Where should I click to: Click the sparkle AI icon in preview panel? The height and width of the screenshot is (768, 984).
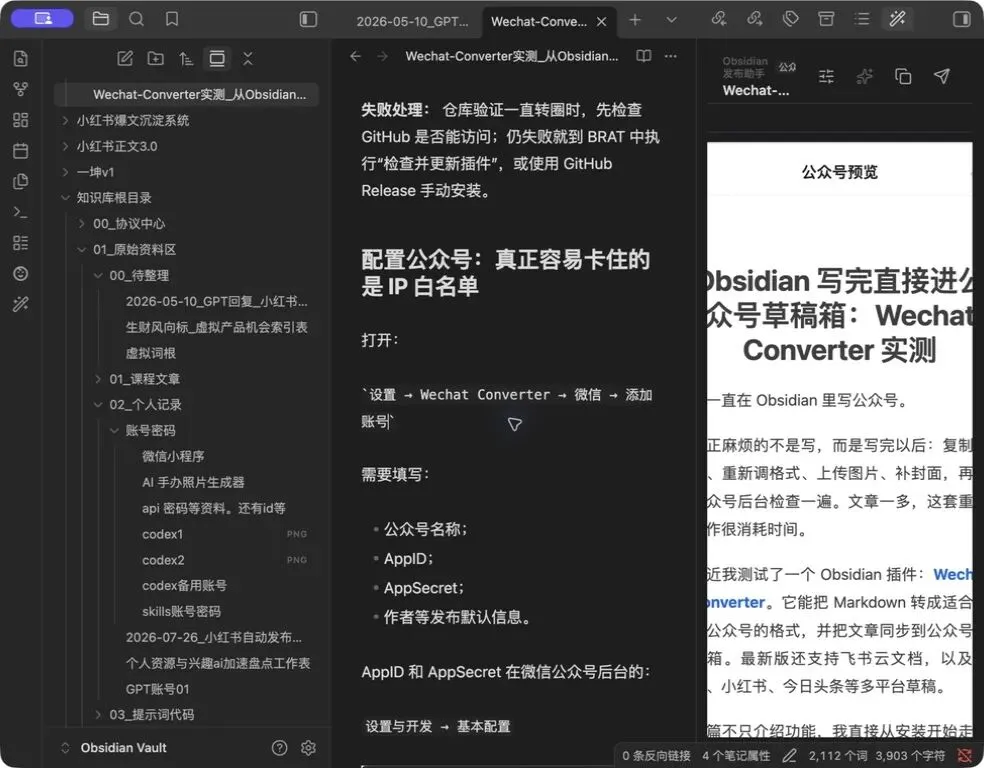865,77
